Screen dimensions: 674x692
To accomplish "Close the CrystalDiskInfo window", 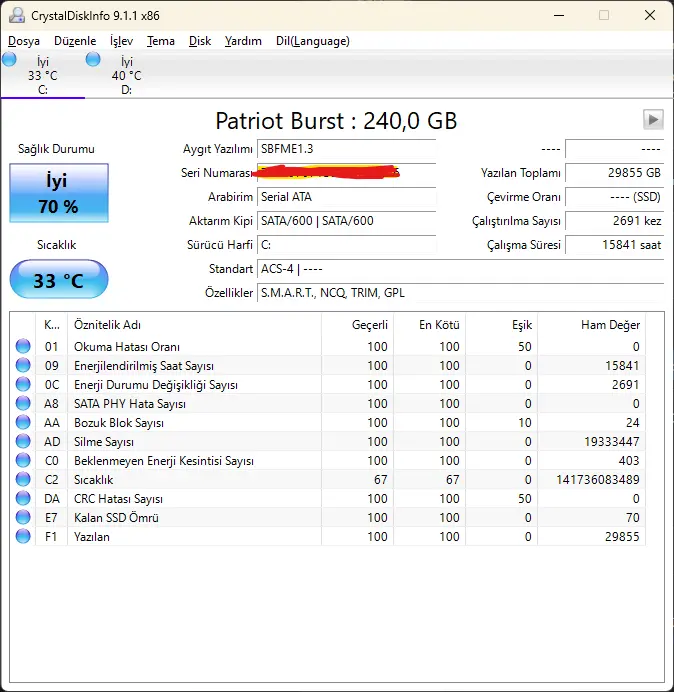I will click(x=650, y=15).
